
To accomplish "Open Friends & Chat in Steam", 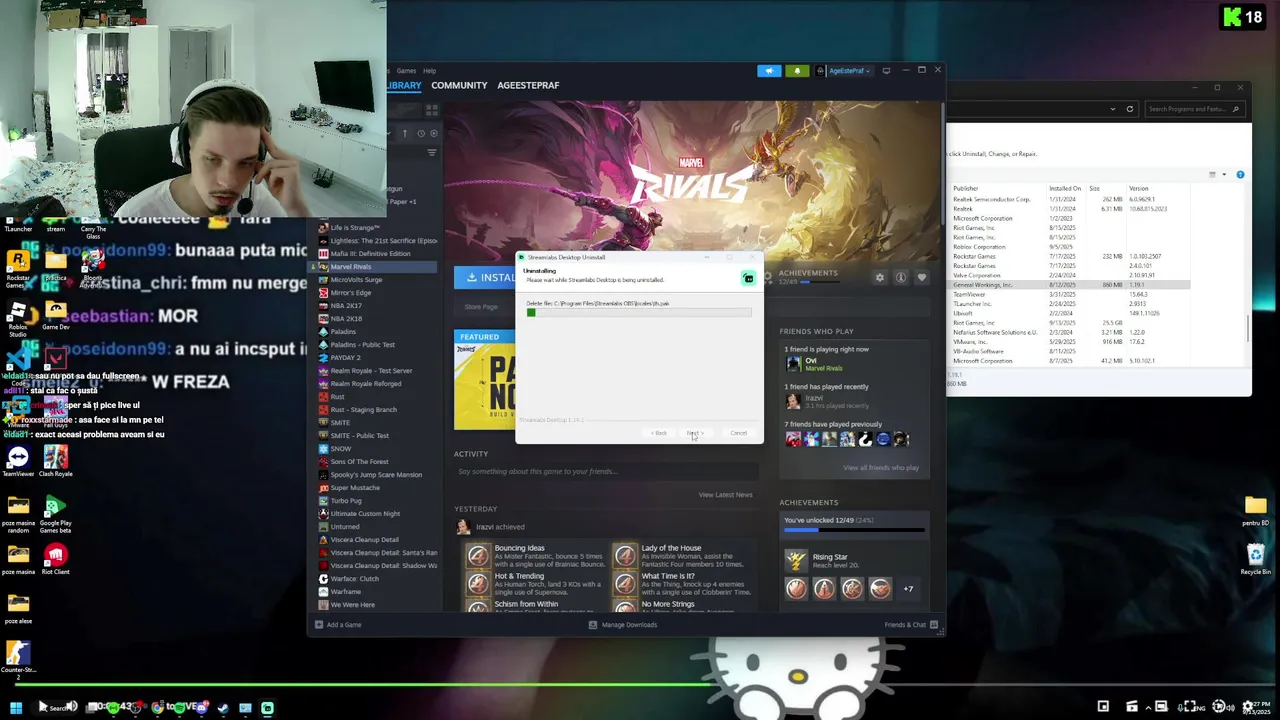I will pyautogui.click(x=911, y=625).
